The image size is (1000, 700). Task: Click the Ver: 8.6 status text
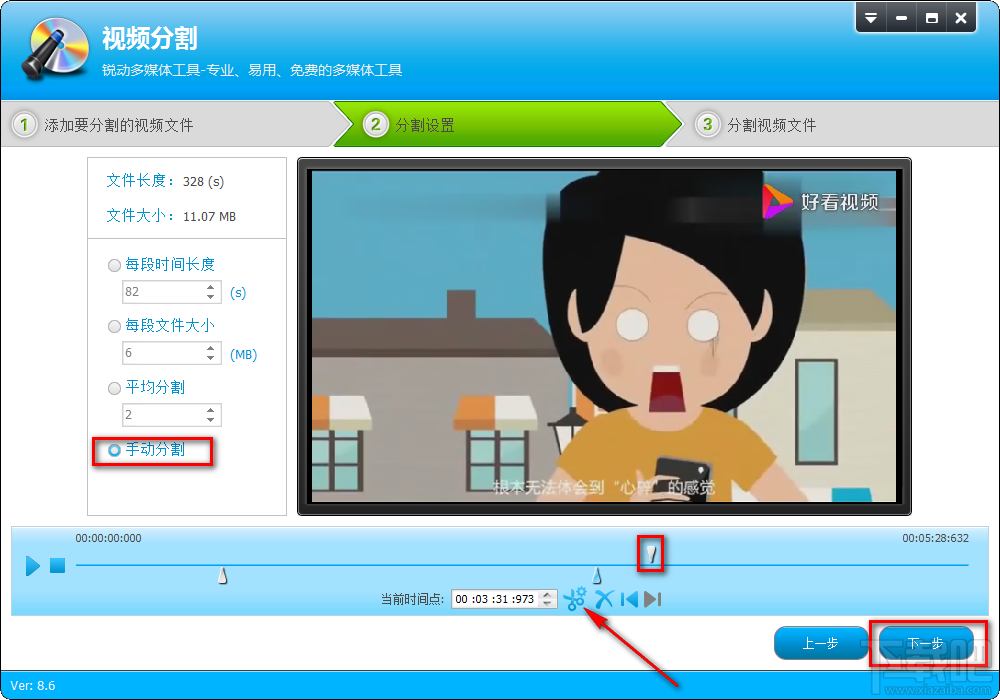pos(33,686)
